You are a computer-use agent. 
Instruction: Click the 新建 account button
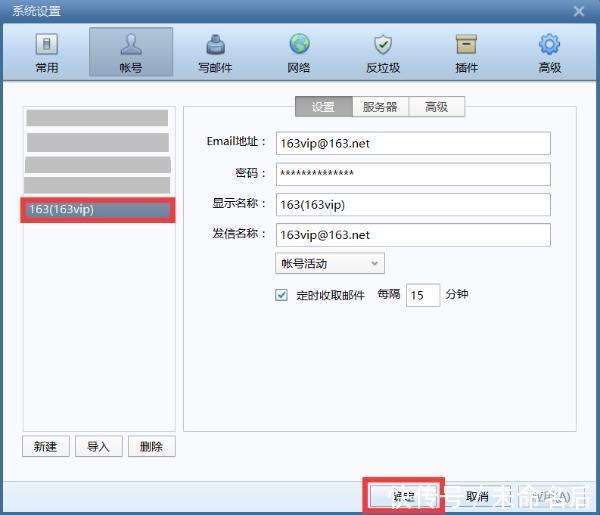pos(46,446)
